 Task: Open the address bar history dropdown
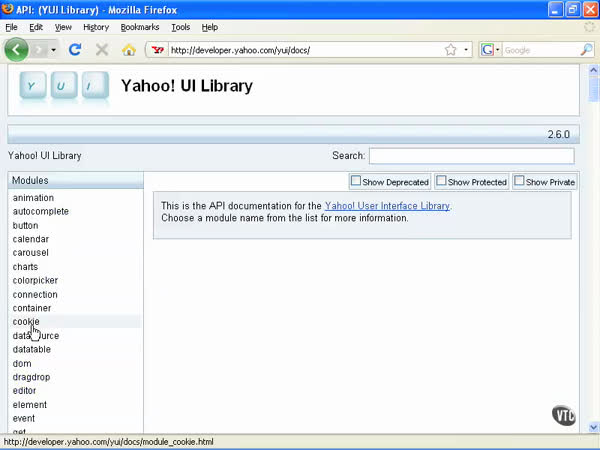[466, 49]
